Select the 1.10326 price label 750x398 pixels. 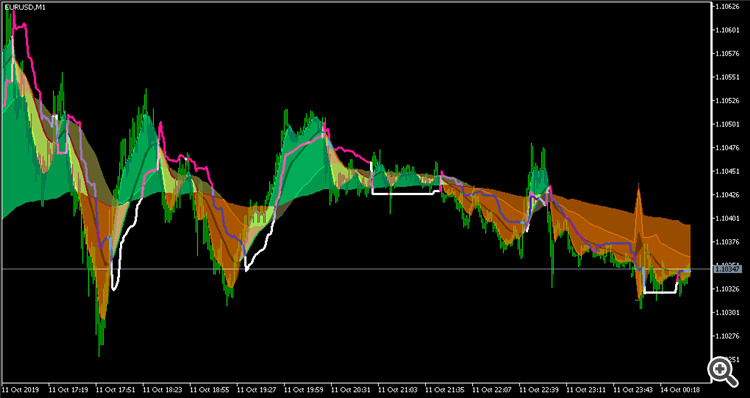point(727,289)
